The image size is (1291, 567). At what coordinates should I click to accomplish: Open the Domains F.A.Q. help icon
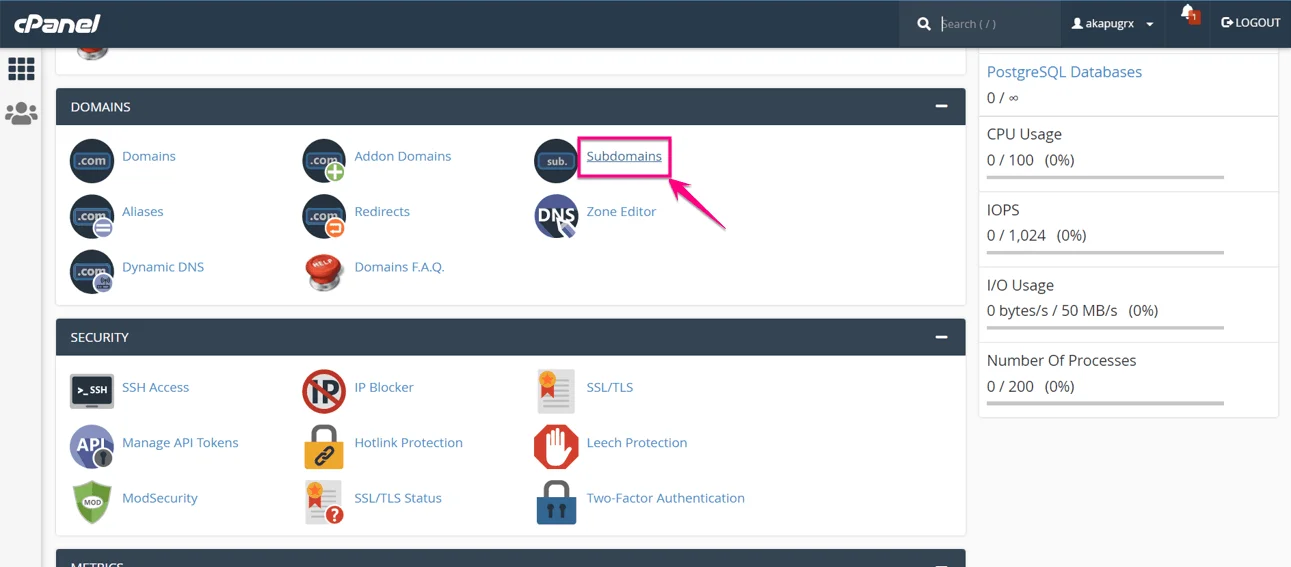tap(324, 271)
